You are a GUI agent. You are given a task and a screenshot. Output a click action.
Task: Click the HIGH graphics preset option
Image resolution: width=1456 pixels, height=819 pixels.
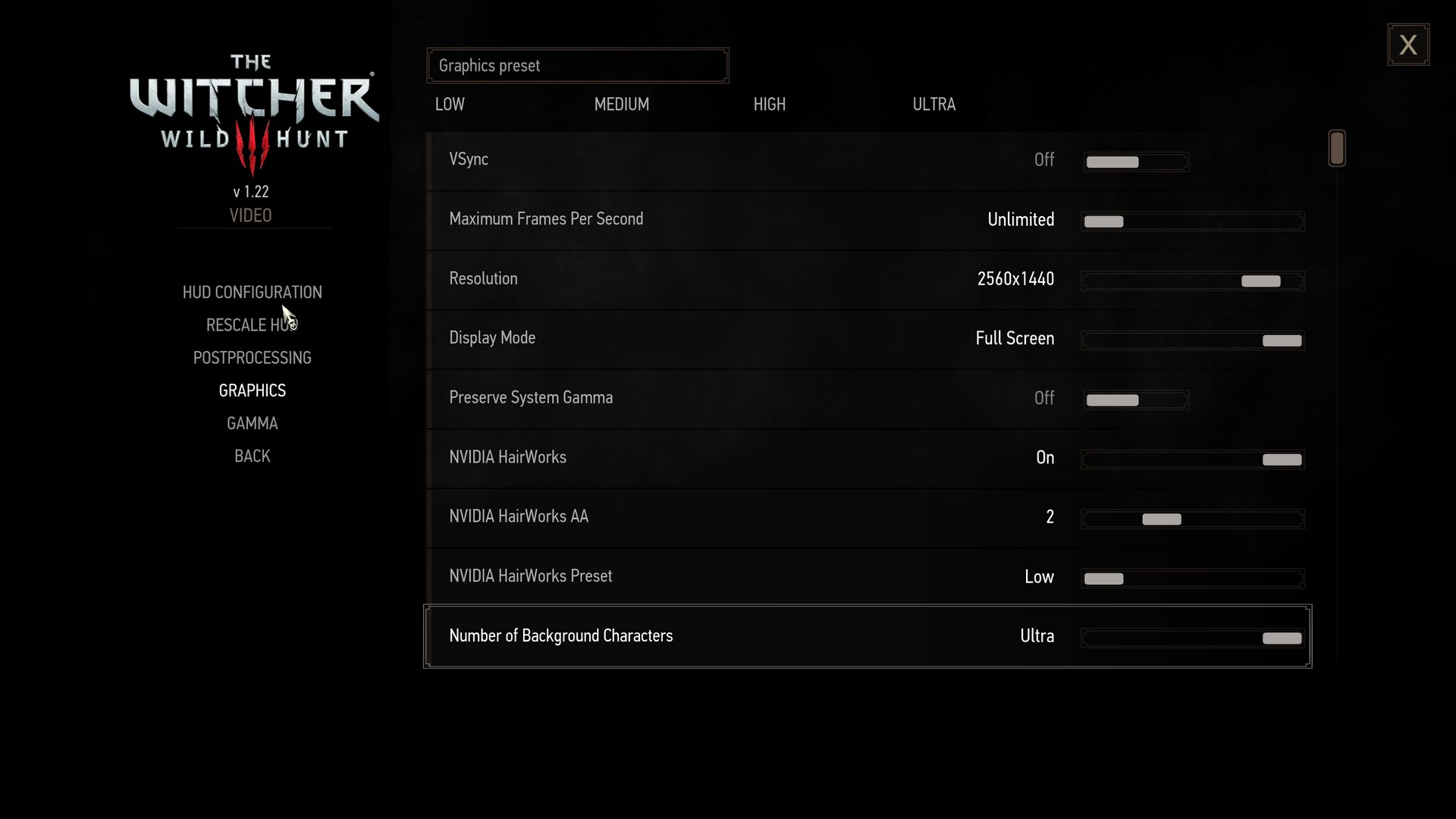[x=769, y=104]
